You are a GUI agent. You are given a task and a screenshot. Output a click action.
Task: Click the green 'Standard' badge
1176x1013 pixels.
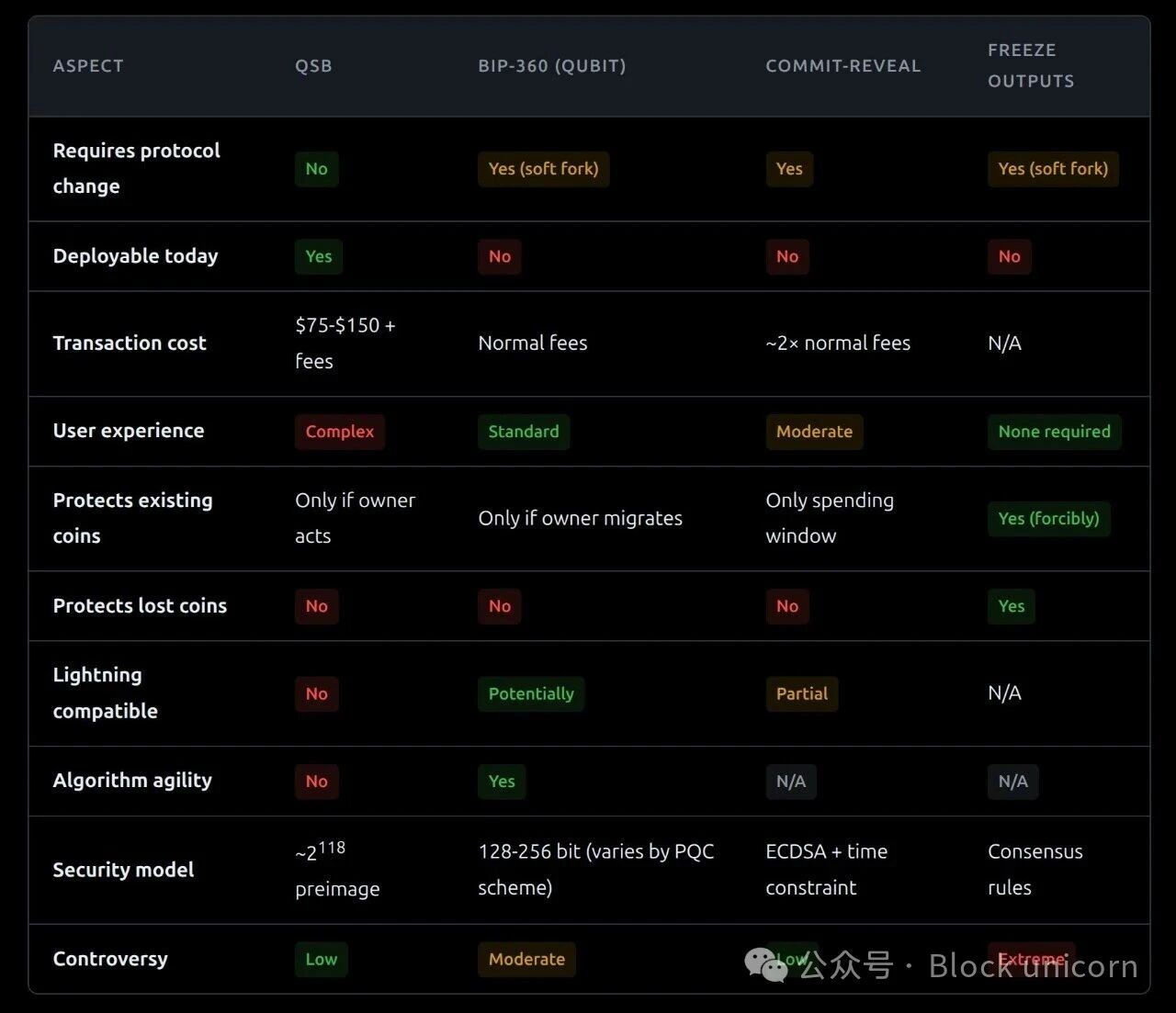tap(523, 432)
